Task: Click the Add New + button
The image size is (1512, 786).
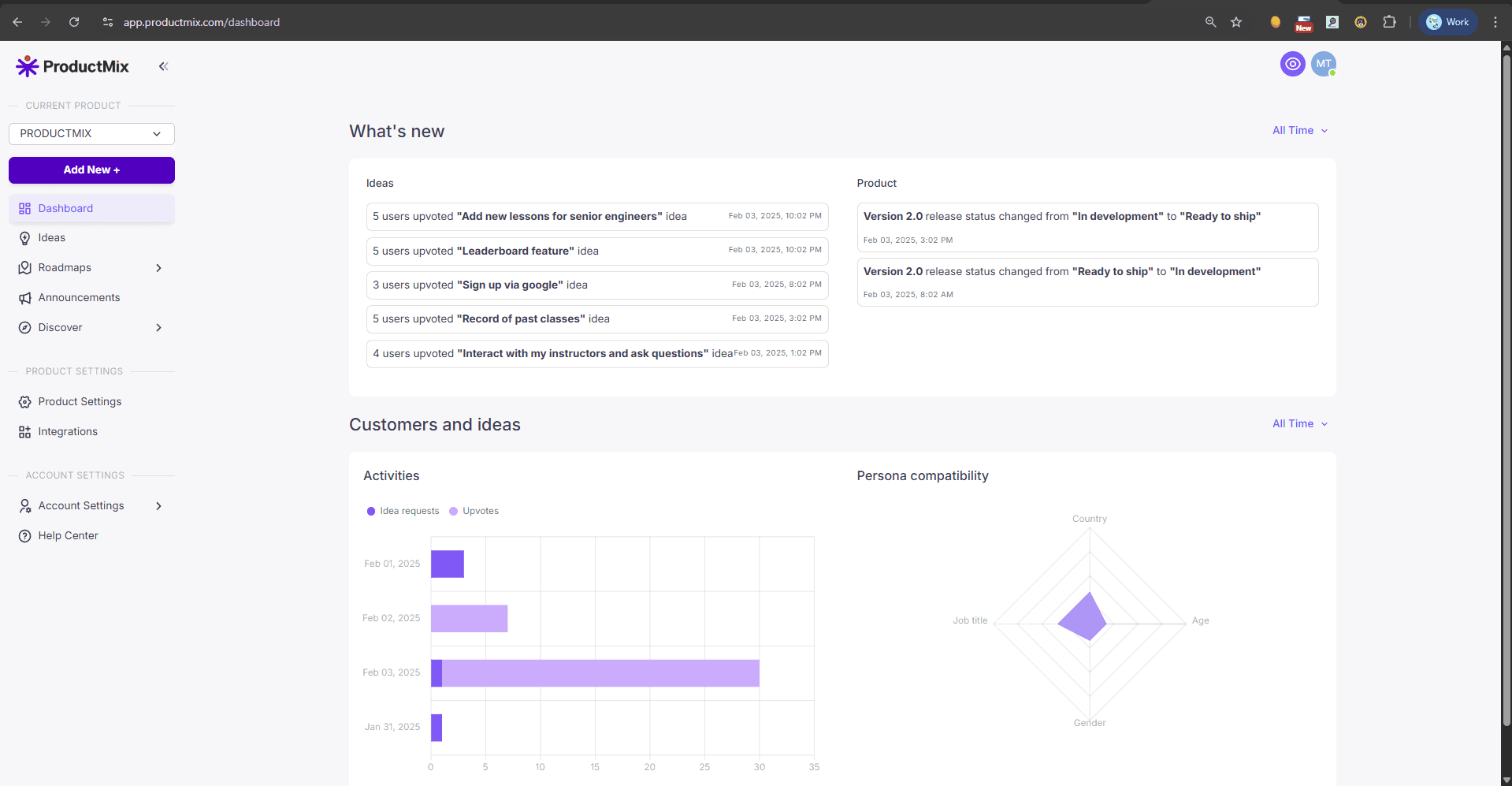Action: [91, 170]
